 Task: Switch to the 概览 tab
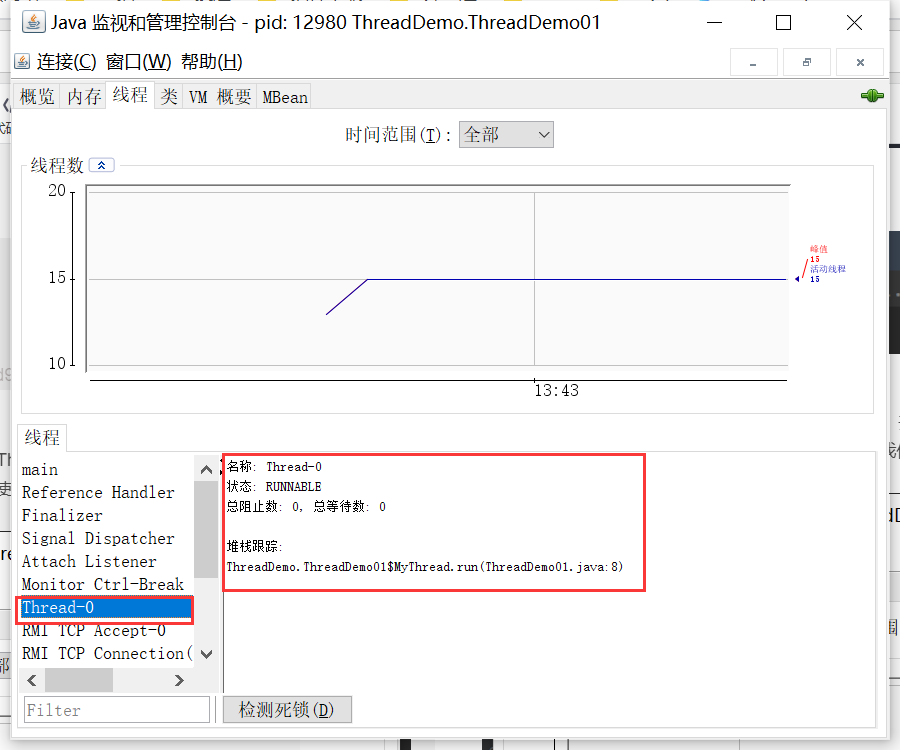(x=37, y=96)
